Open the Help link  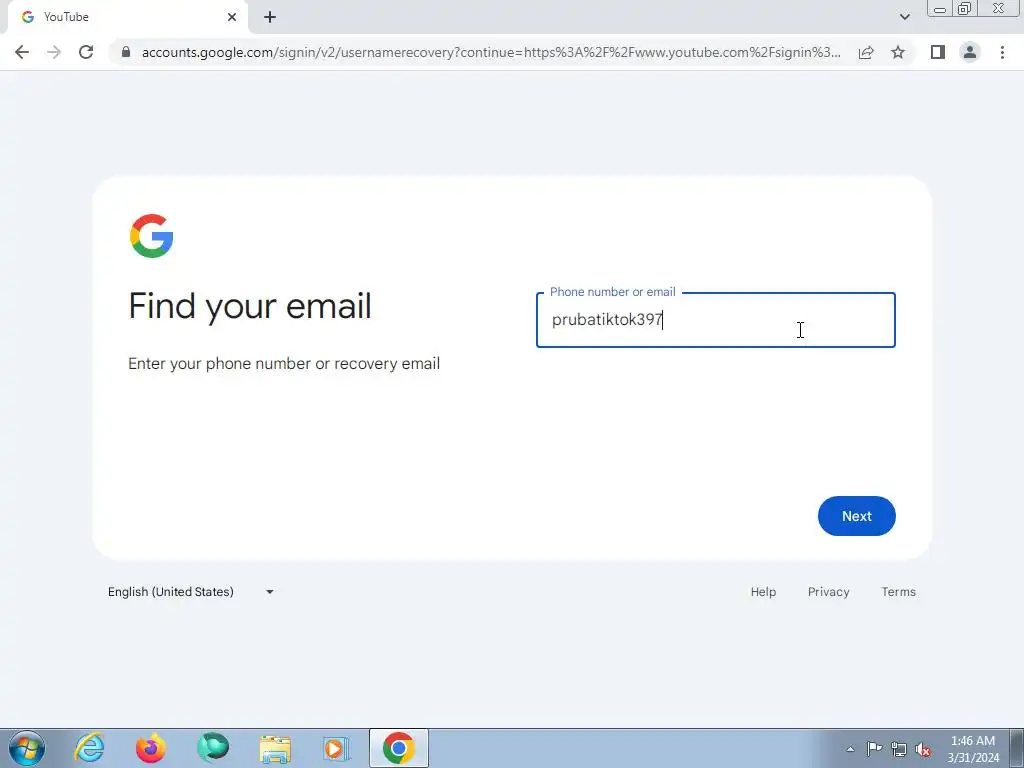click(763, 592)
